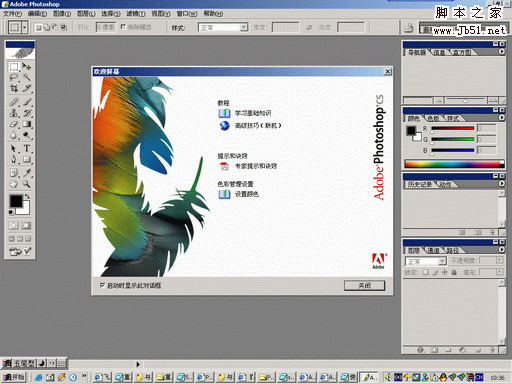
Task: Select the Hand tool
Action: 14,184
